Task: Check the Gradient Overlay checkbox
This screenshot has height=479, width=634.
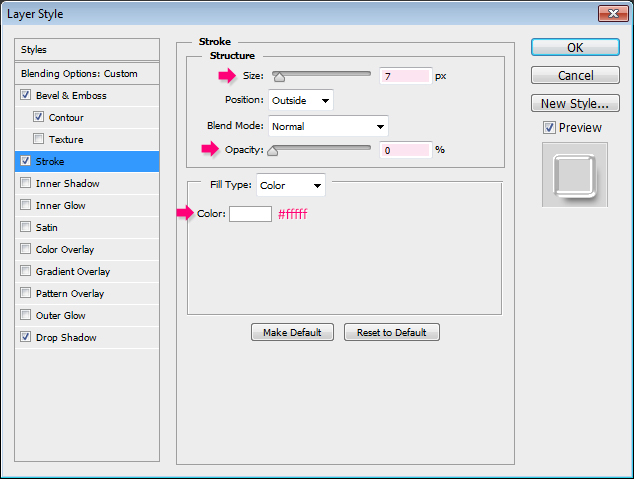Action: pos(25,271)
